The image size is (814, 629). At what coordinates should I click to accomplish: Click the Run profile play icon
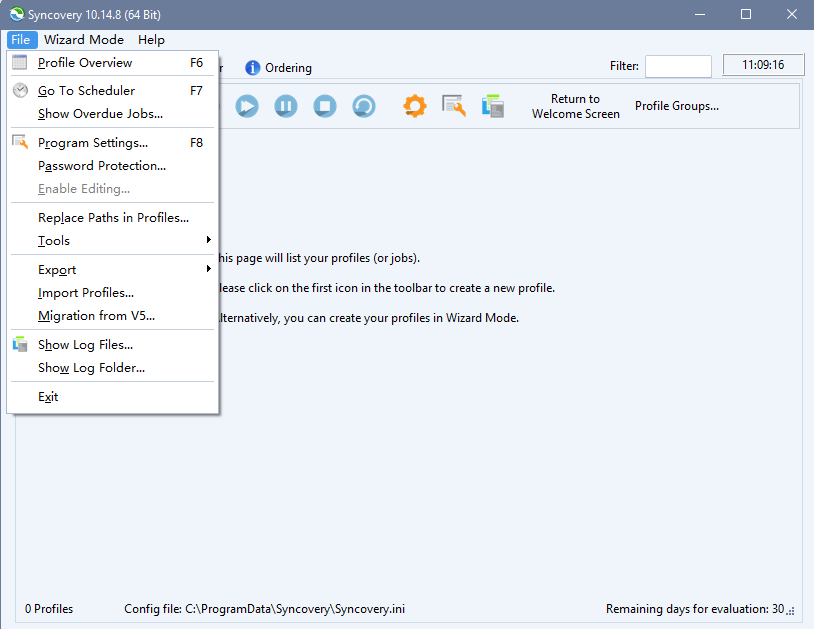point(247,106)
